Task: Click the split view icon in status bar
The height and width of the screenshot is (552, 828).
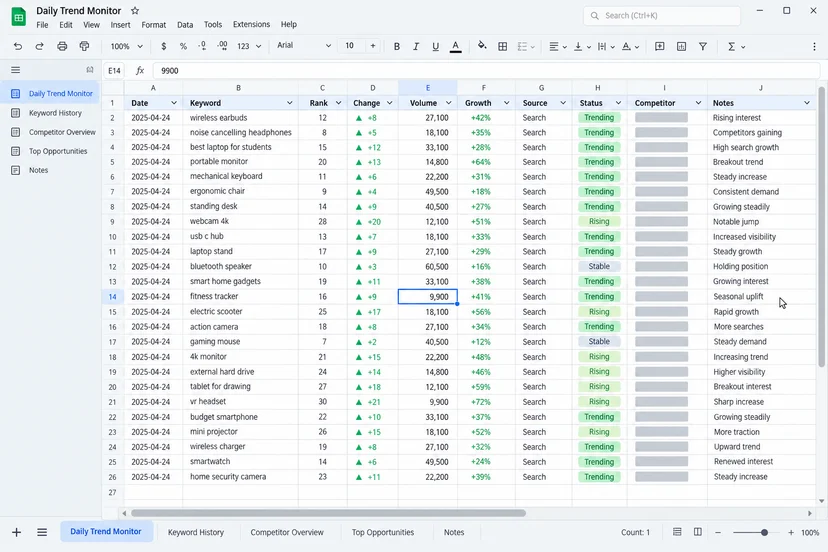Action: pos(698,532)
